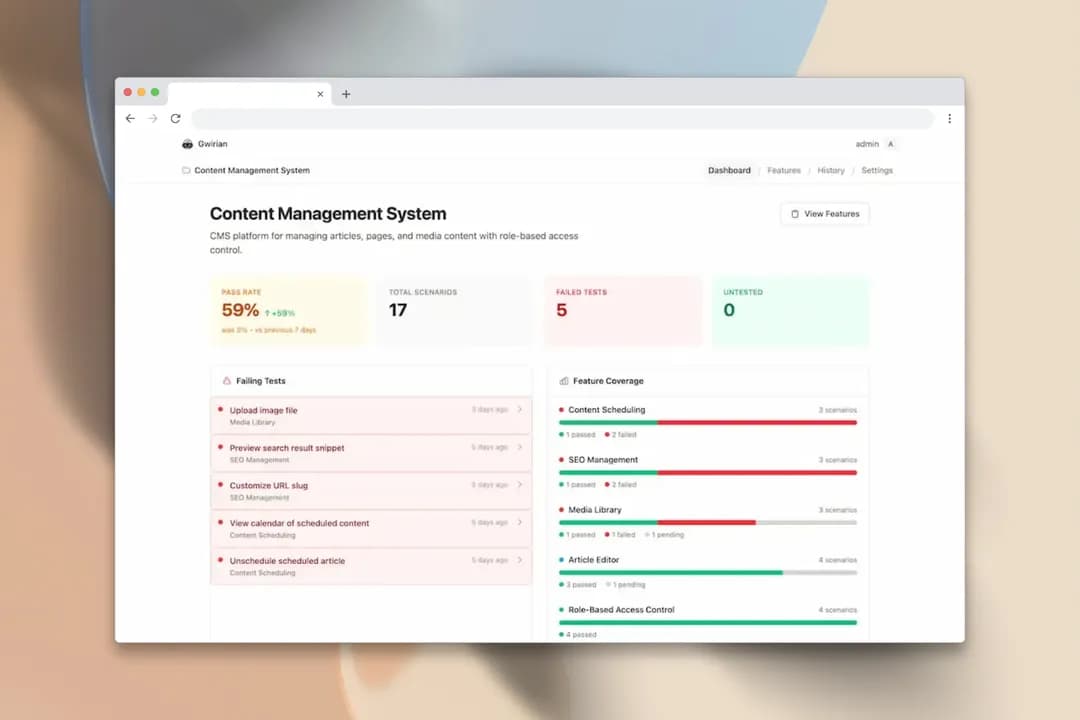
Task: Expand chevron on Upload image file row
Action: click(520, 409)
